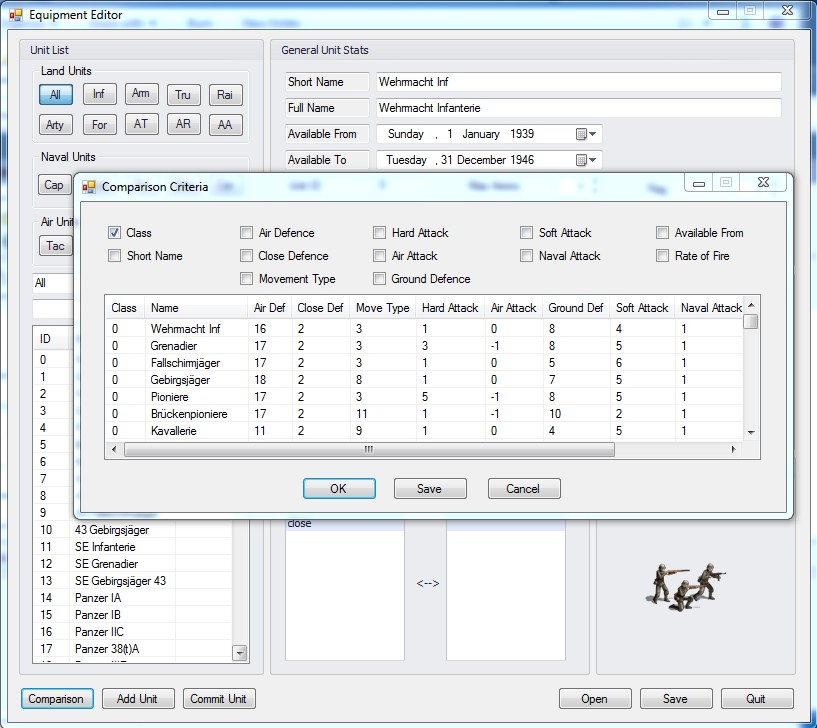
Task: Click Equipment Editor title bar icon
Action: (16, 15)
